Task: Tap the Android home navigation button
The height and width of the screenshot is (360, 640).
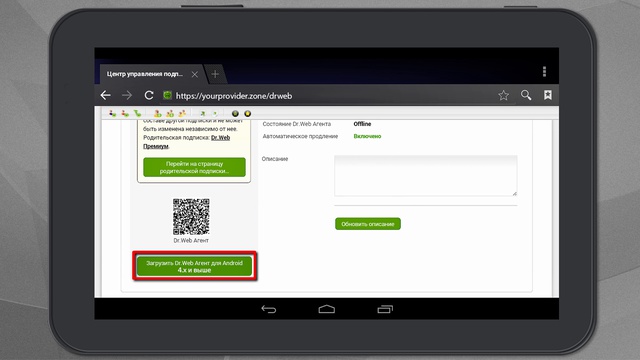Action: click(327, 309)
